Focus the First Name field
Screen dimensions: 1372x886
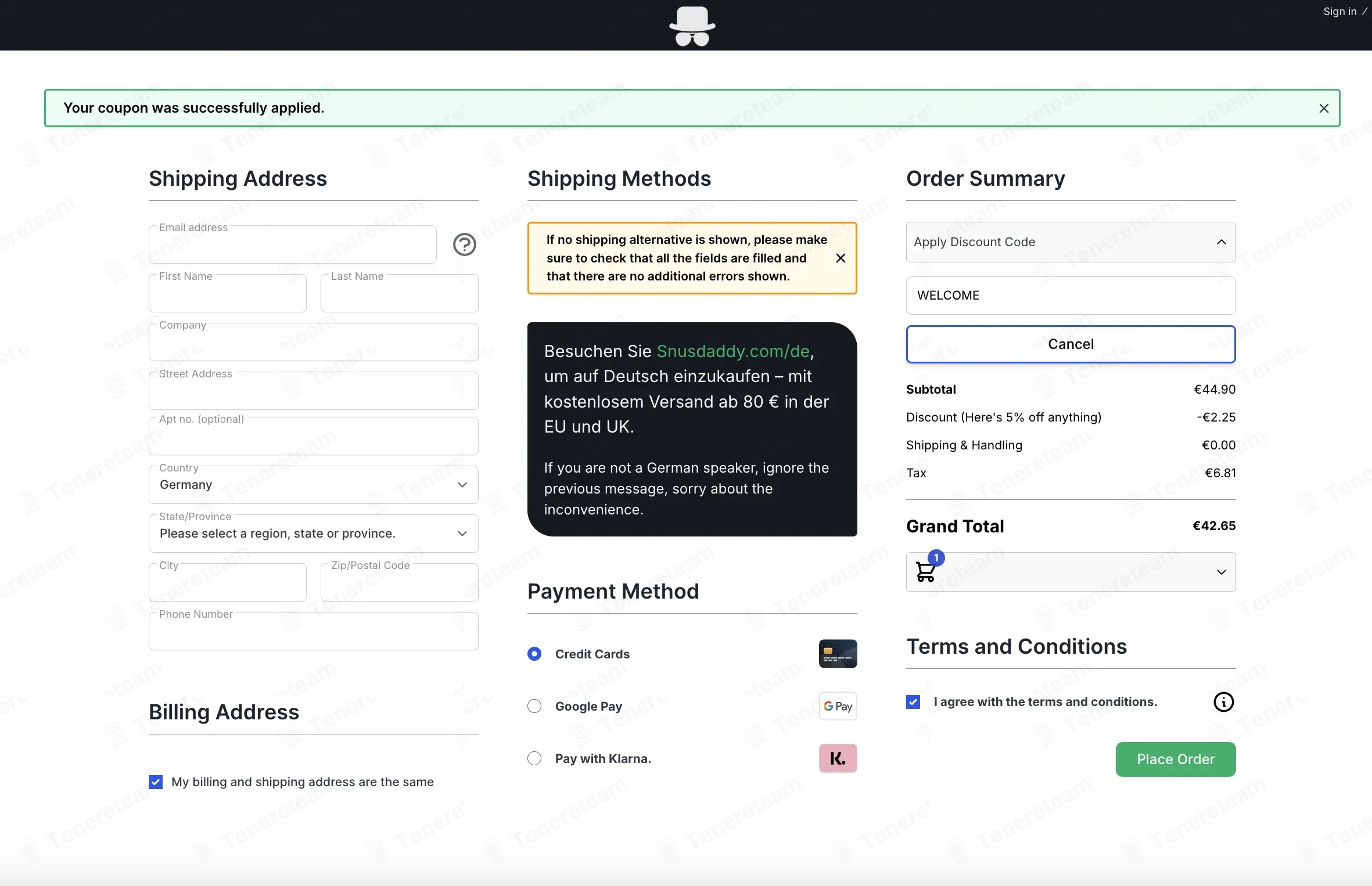point(228,293)
